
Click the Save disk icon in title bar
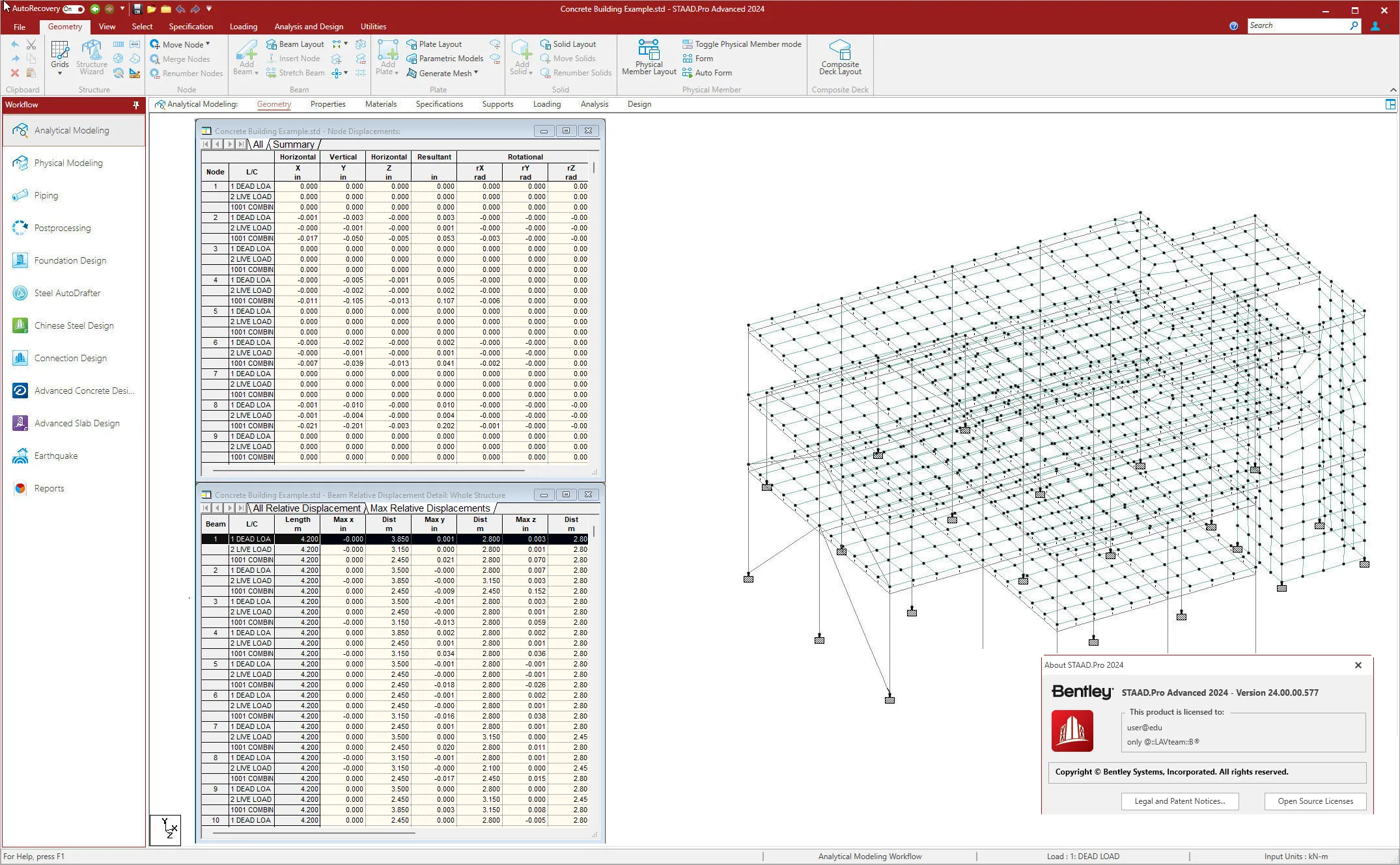[137, 8]
